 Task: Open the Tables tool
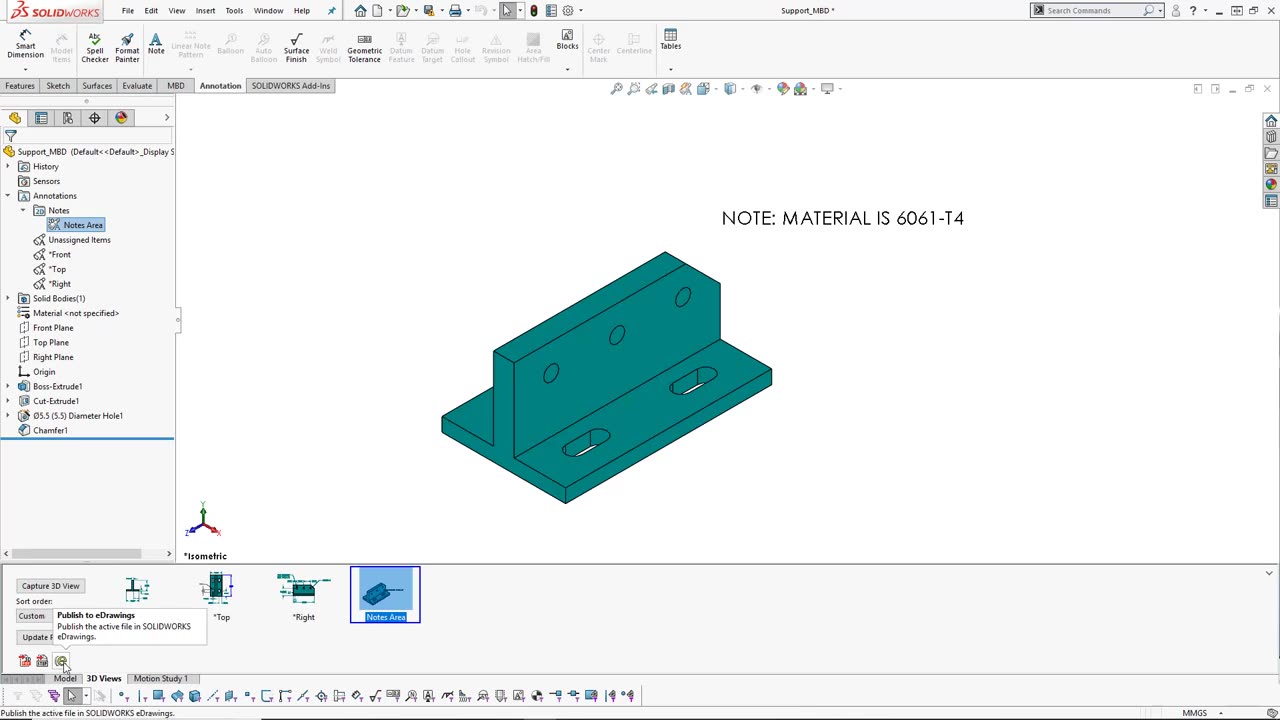coord(670,40)
